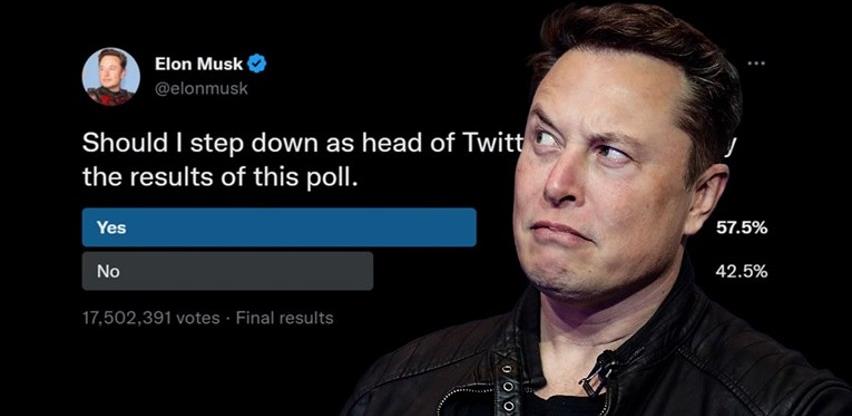Select the No poll option bar
The height and width of the screenshot is (416, 852).
pos(227,271)
